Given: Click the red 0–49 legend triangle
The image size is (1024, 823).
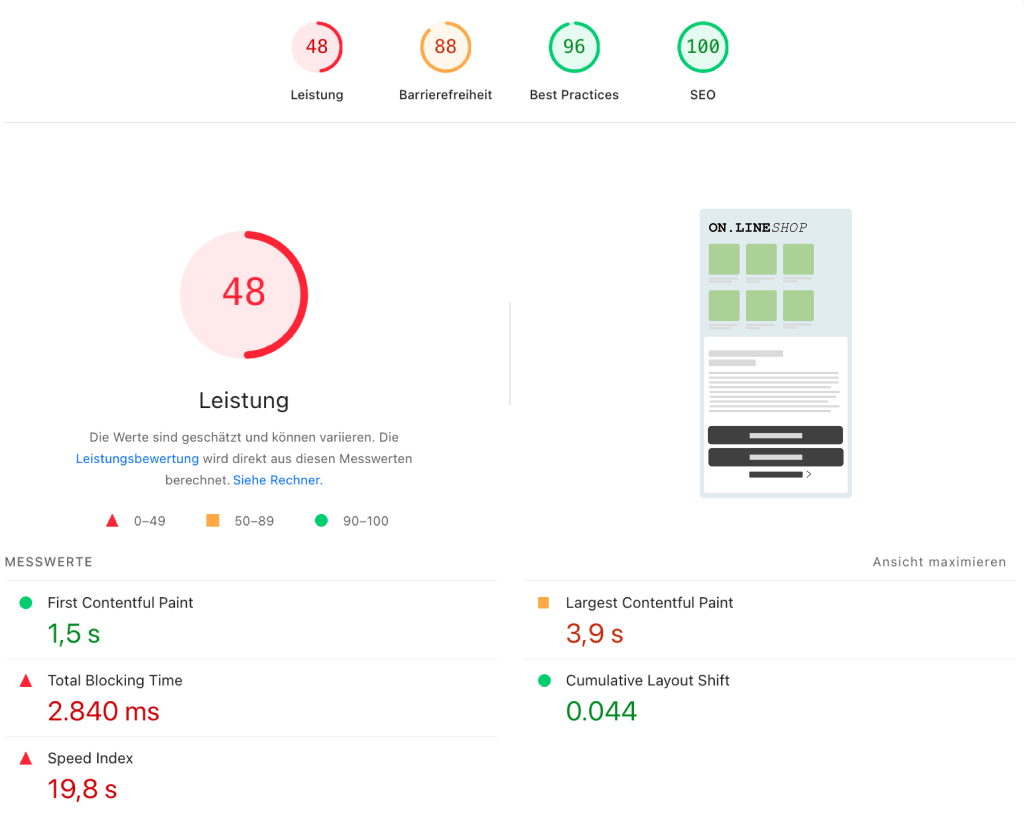Looking at the screenshot, I should click(113, 521).
